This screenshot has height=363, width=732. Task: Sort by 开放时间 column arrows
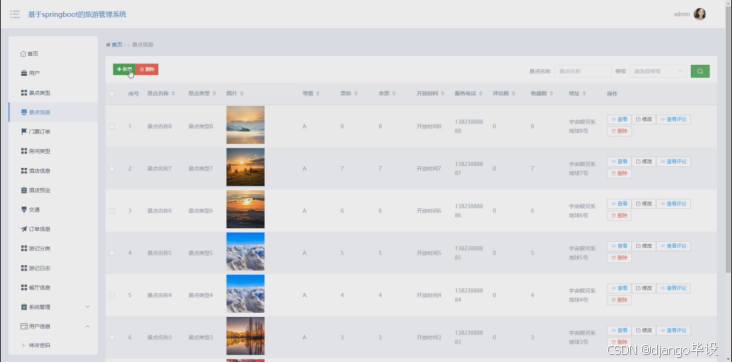443,94
